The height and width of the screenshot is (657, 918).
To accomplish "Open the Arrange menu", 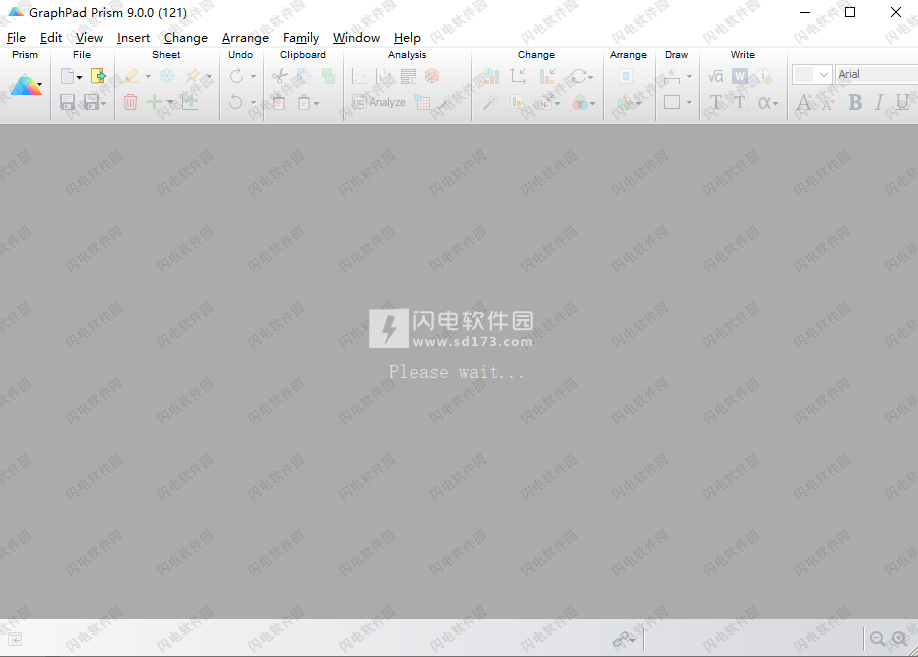I will pos(245,38).
